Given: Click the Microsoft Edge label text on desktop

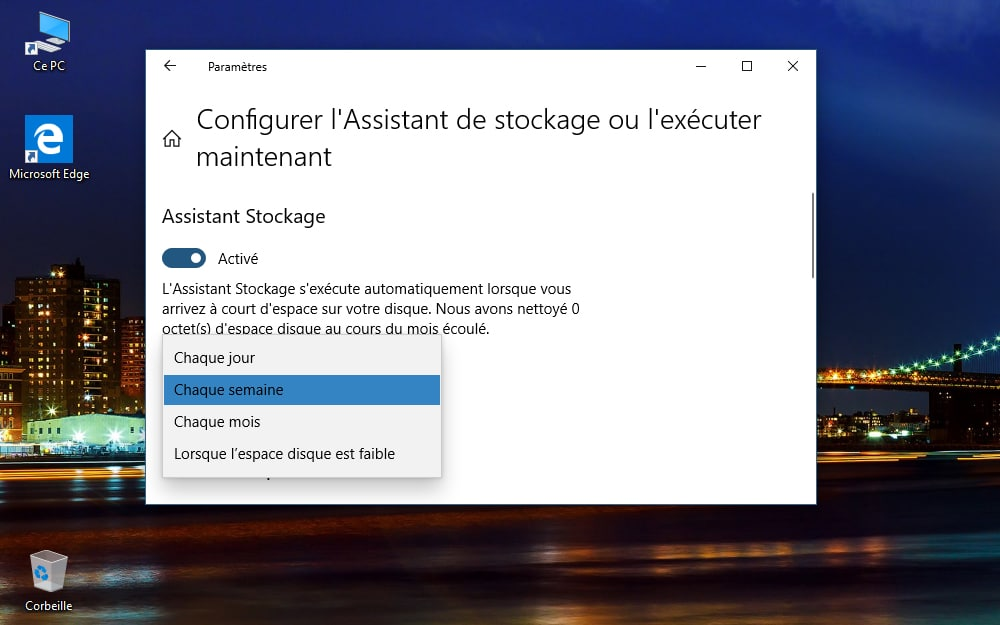Looking at the screenshot, I should (49, 174).
